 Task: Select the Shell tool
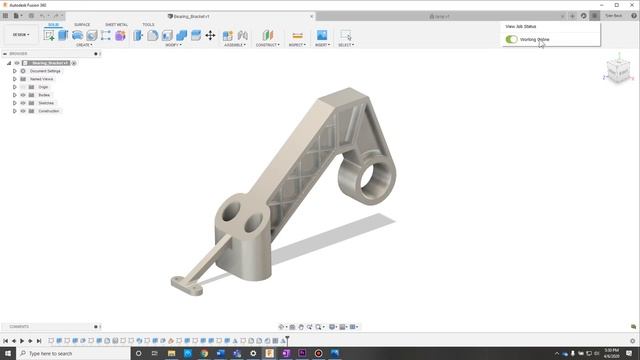[167, 36]
